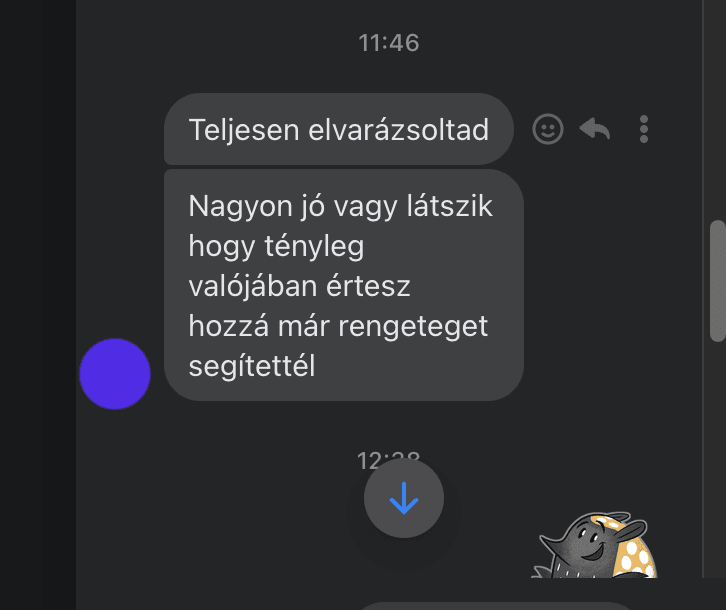Image resolution: width=726 pixels, height=610 pixels.
Task: Click the 11:46 timestamp
Action: pos(389,43)
